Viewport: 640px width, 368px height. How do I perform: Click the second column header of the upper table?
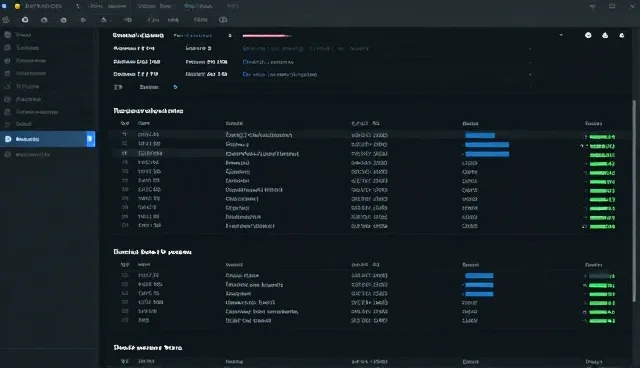(144, 123)
